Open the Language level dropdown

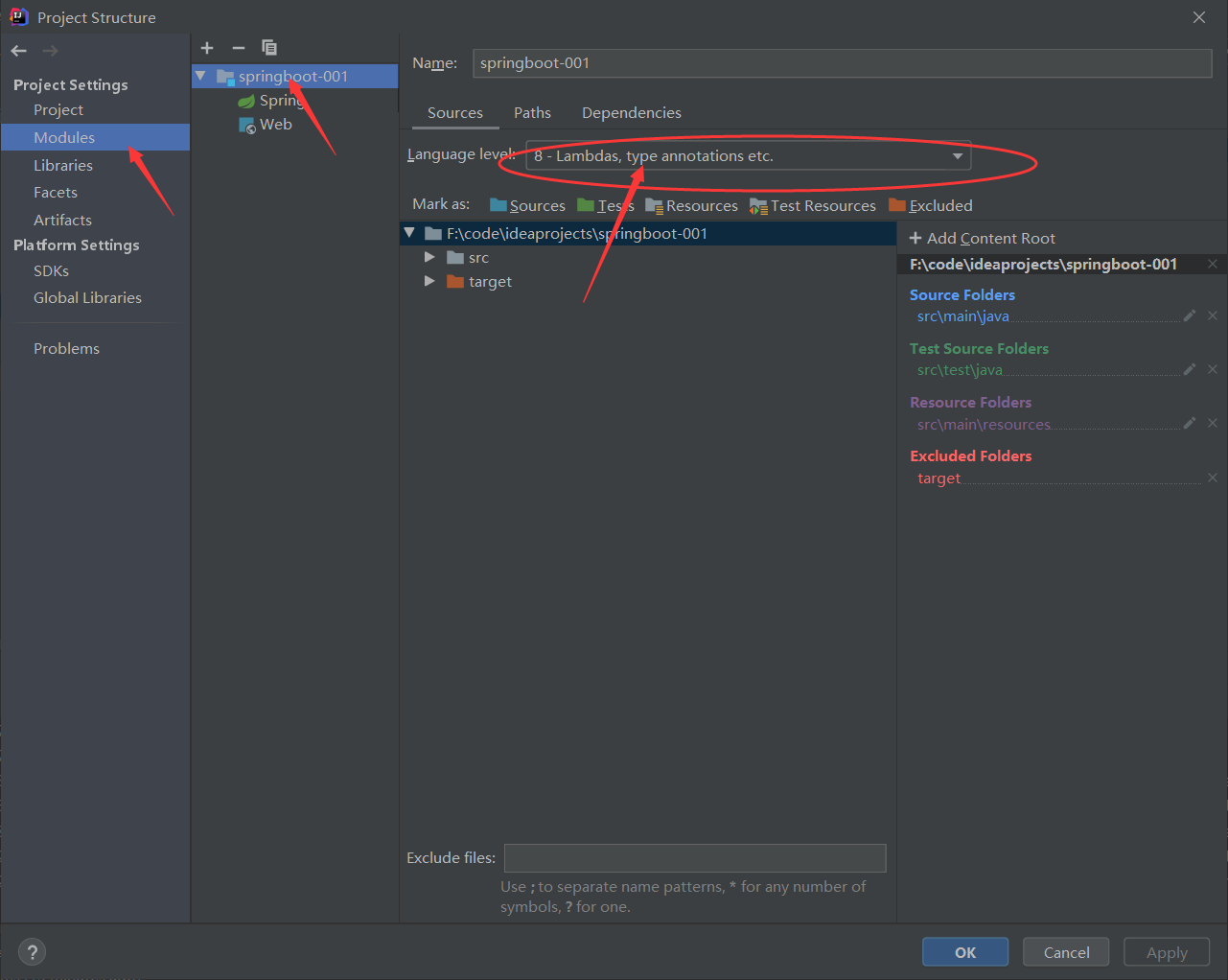tap(748, 156)
